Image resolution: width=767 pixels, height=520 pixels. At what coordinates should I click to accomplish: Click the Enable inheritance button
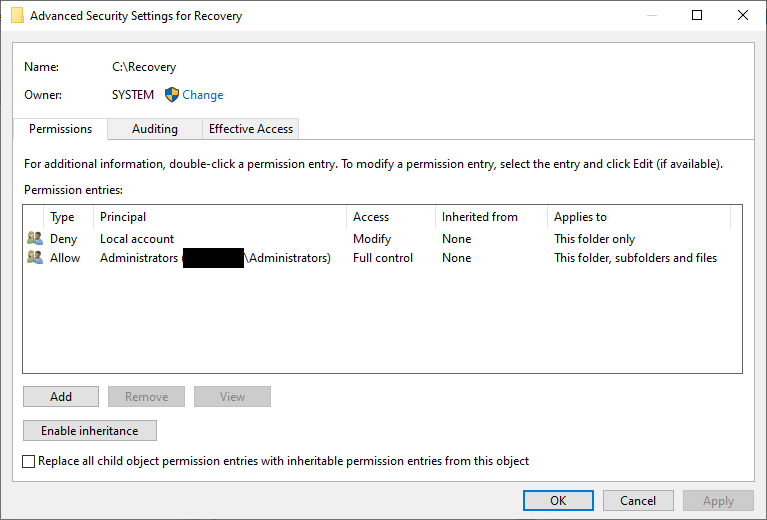89,431
